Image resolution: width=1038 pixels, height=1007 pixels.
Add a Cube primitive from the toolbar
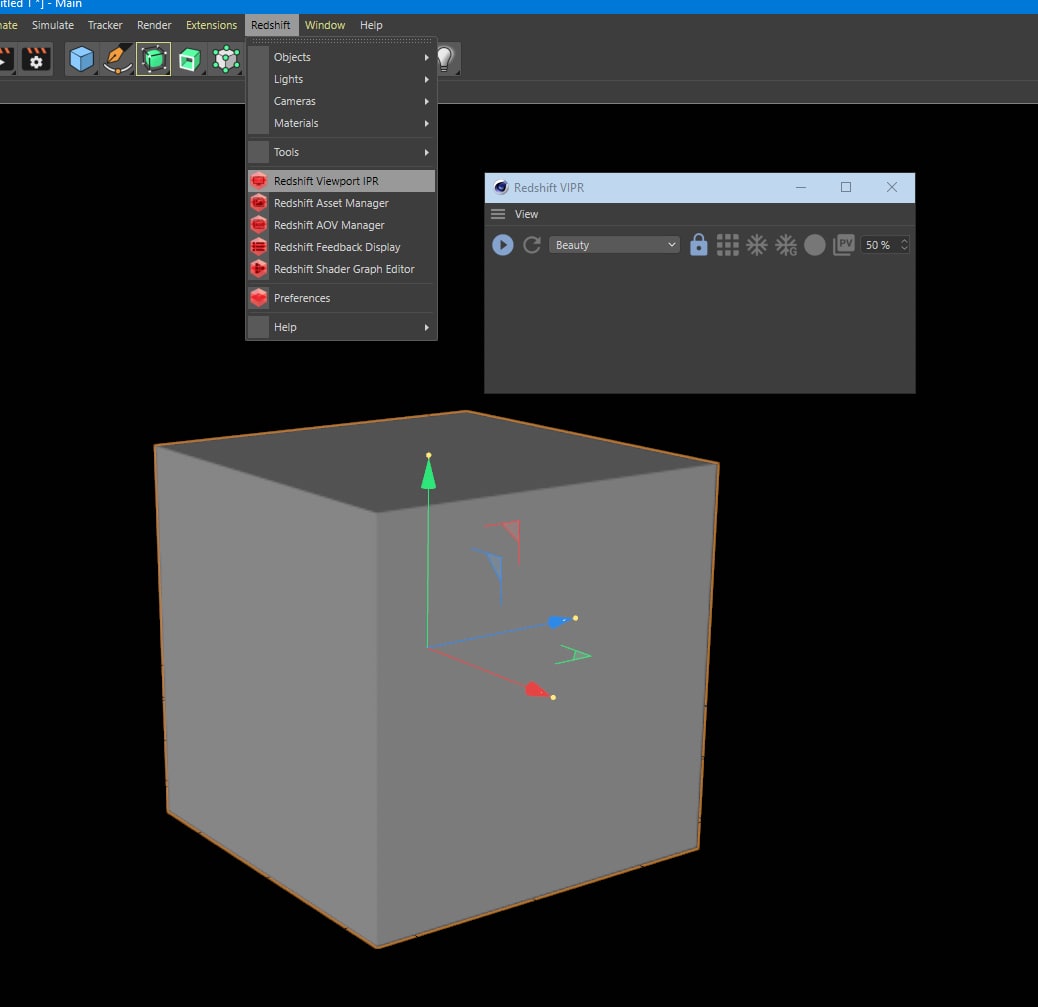pyautogui.click(x=81, y=60)
